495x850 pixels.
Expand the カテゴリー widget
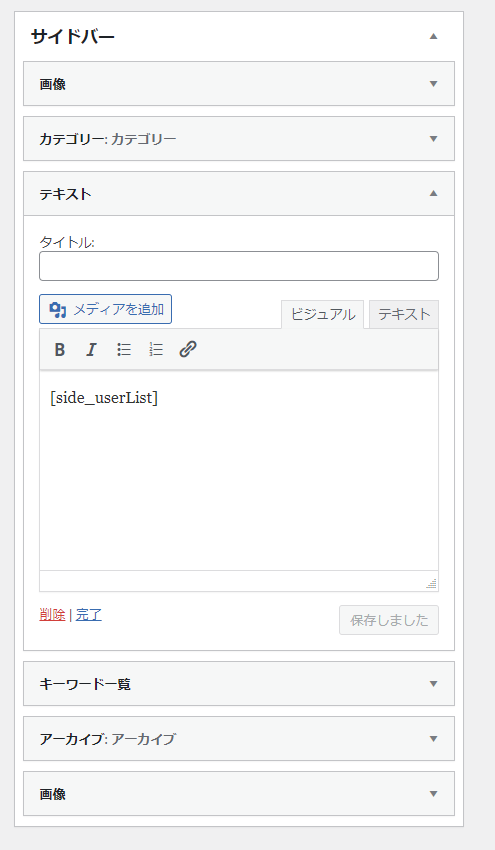point(239,139)
